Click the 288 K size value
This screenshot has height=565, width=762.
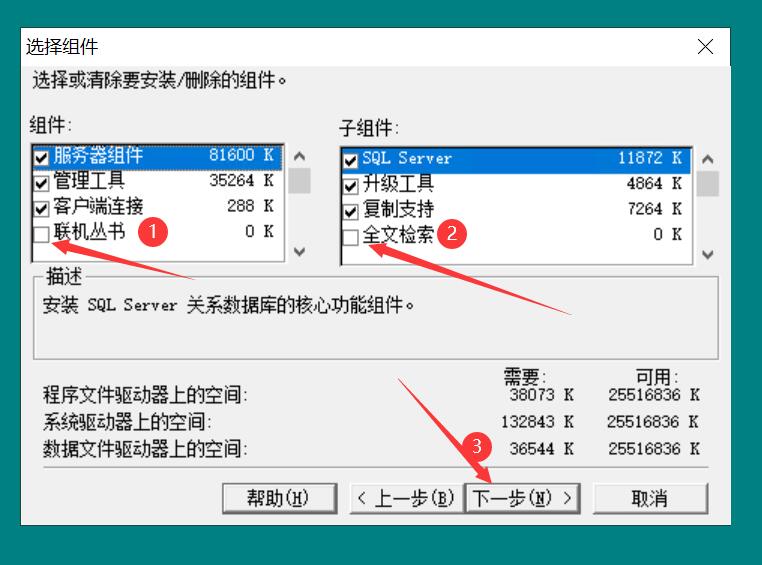[x=250, y=206]
